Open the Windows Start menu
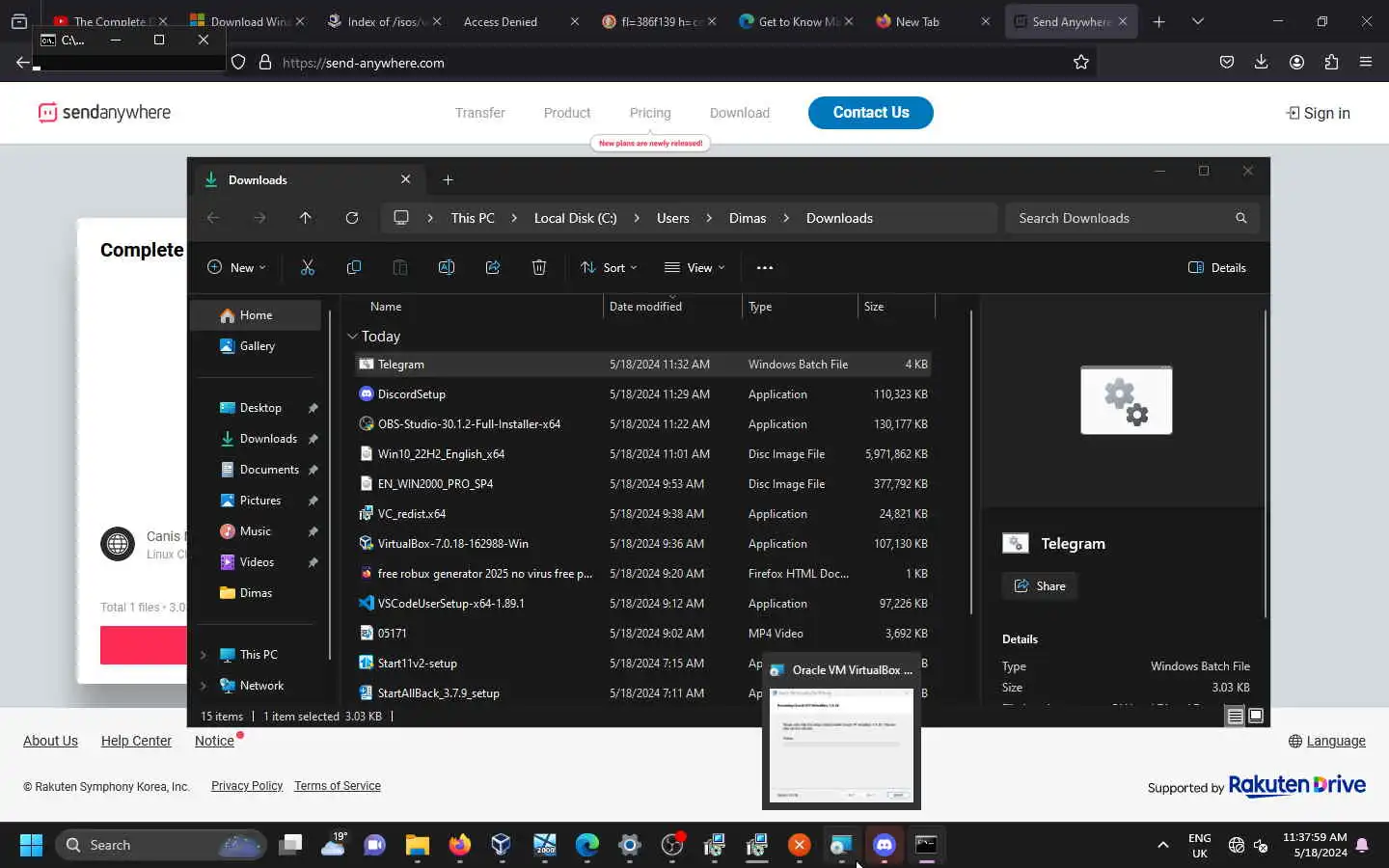Viewport: 1389px width, 868px height. pyautogui.click(x=31, y=845)
